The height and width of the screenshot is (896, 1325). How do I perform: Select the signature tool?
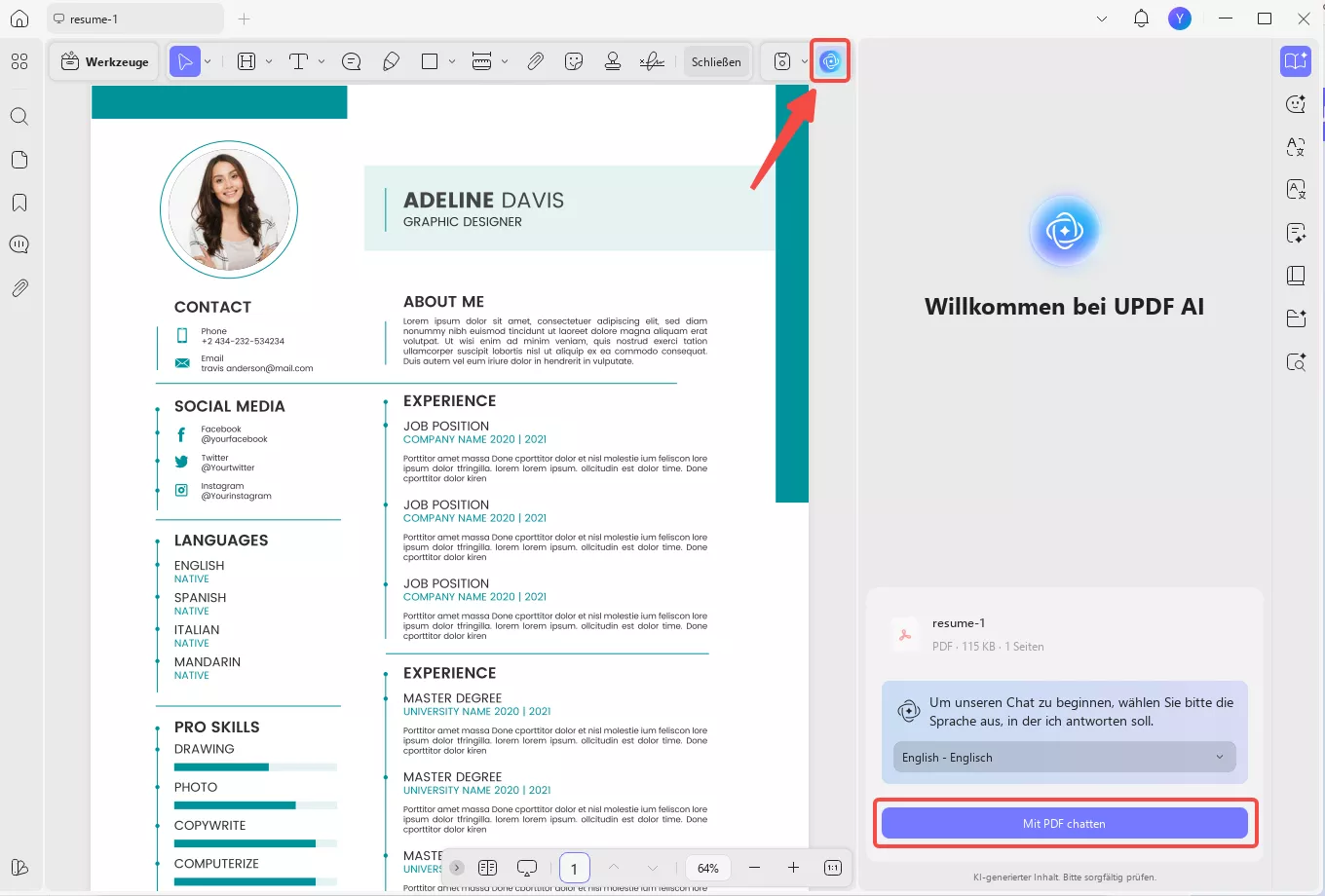(x=652, y=61)
